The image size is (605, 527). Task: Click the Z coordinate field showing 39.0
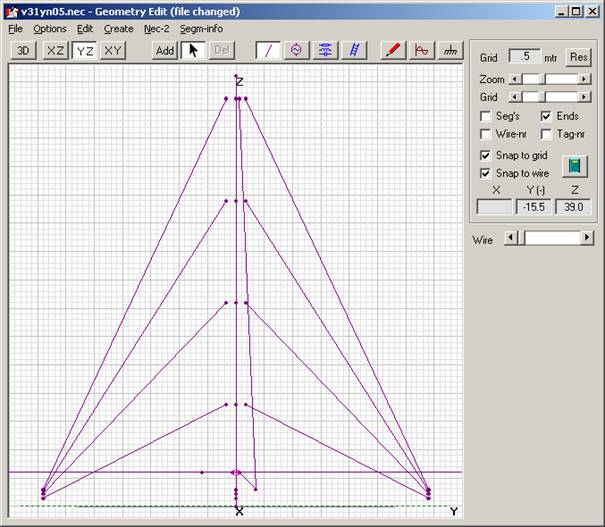coord(573,207)
